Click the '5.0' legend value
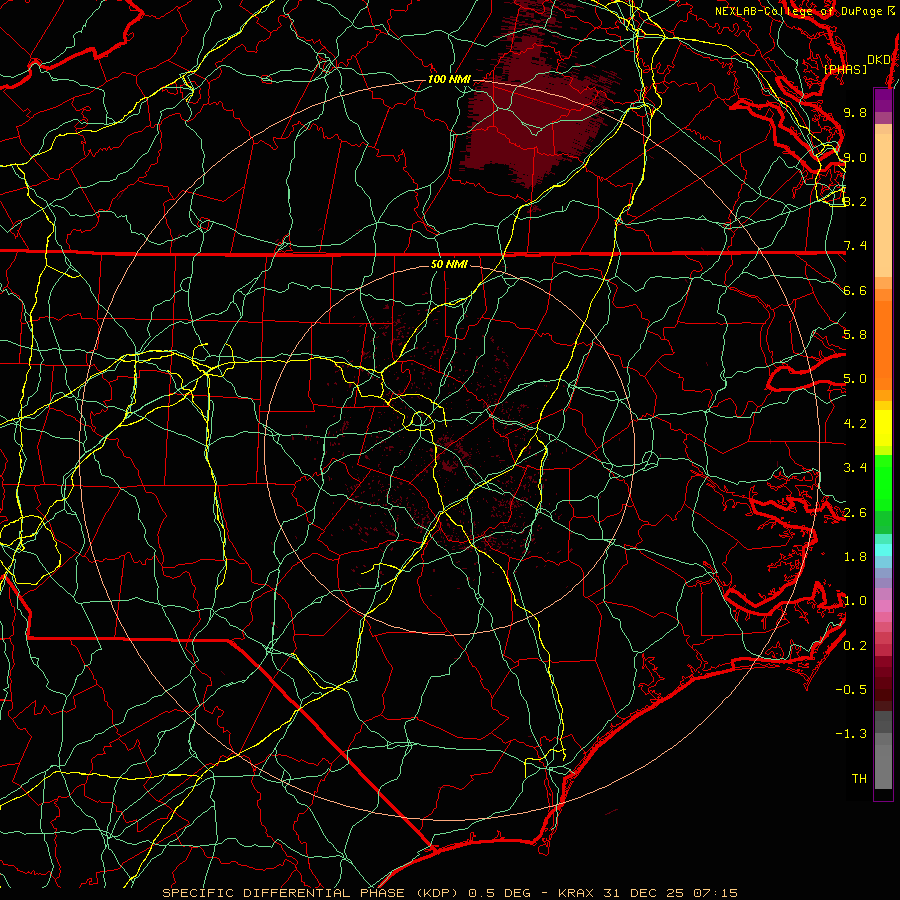Viewport: 900px width, 900px height. [855, 379]
